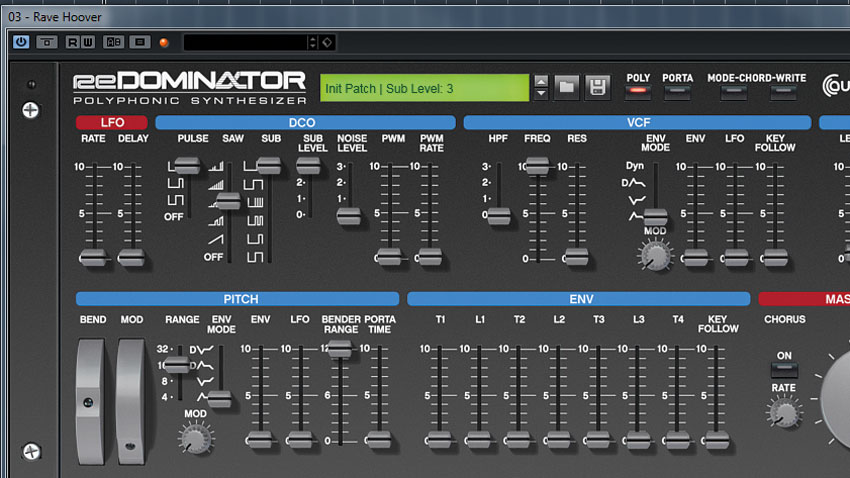The width and height of the screenshot is (850, 478).
Task: Click the VCF section header
Action: coord(638,122)
